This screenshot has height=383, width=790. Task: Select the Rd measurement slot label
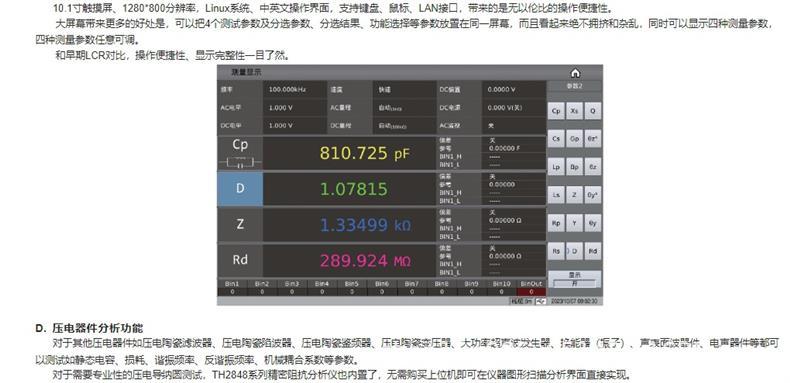click(240, 260)
